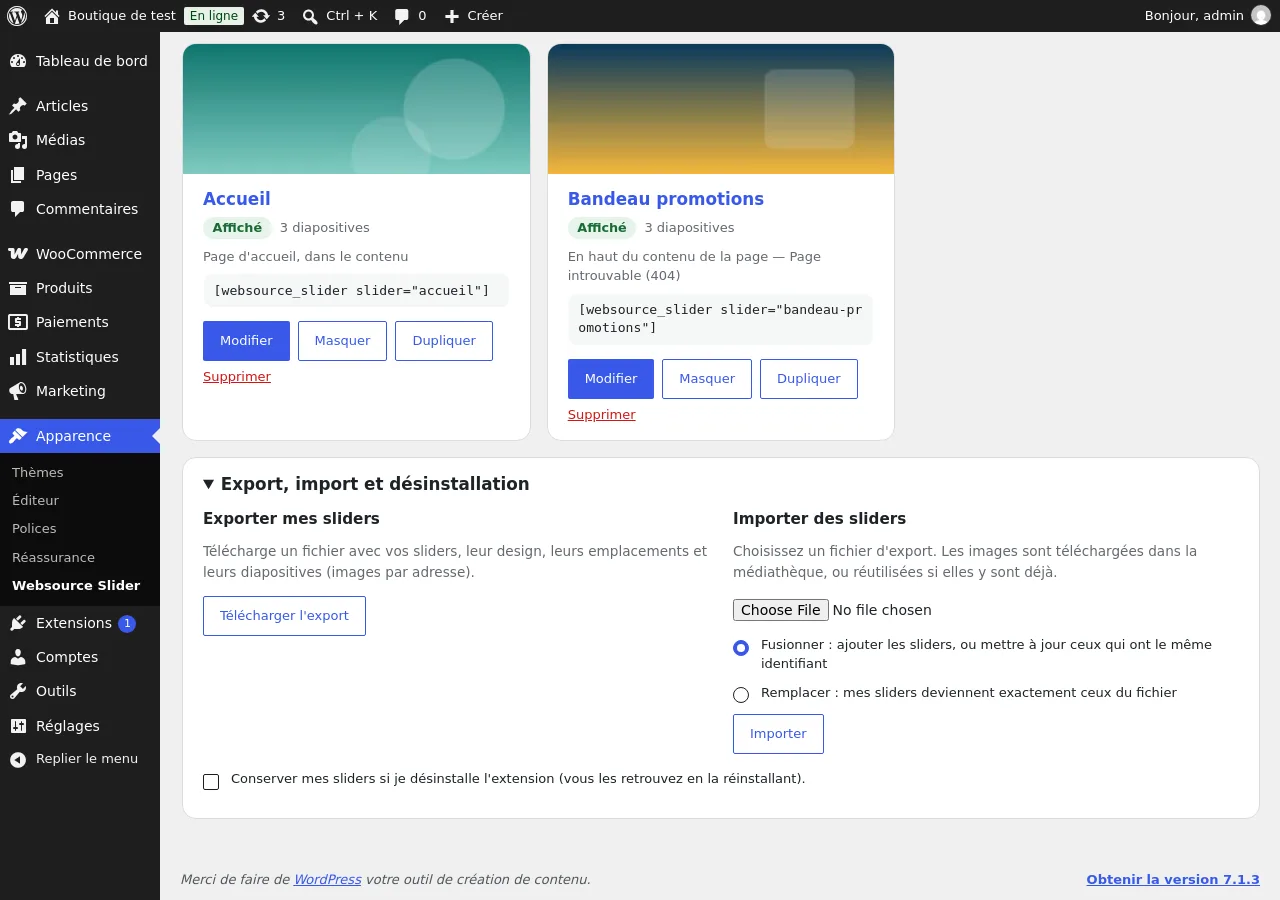
Task: Click the Choose File input
Action: coord(832,610)
